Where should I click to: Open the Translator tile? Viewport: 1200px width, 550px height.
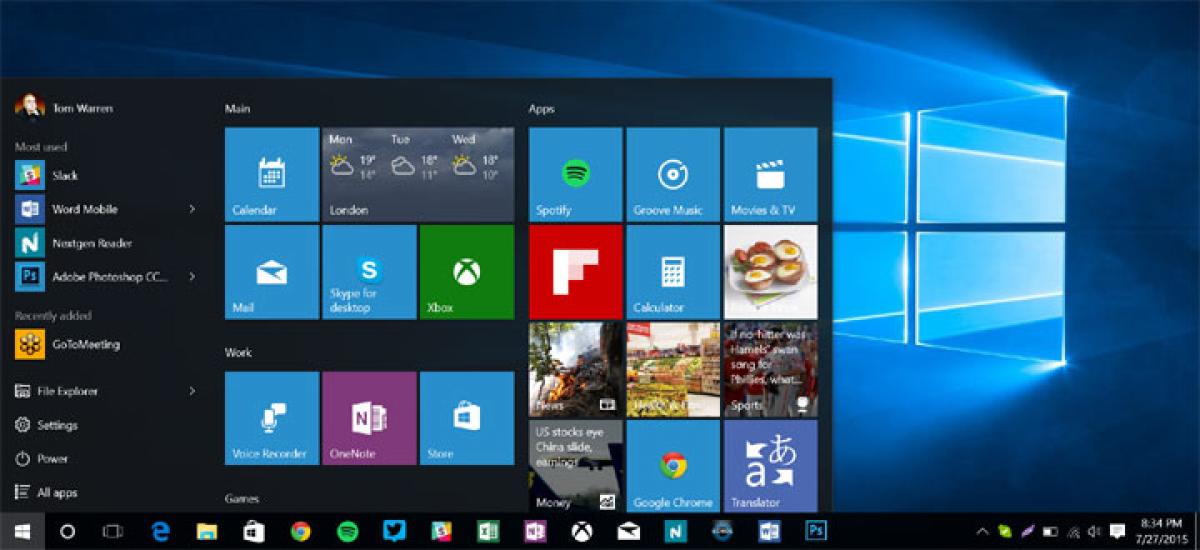pos(770,466)
